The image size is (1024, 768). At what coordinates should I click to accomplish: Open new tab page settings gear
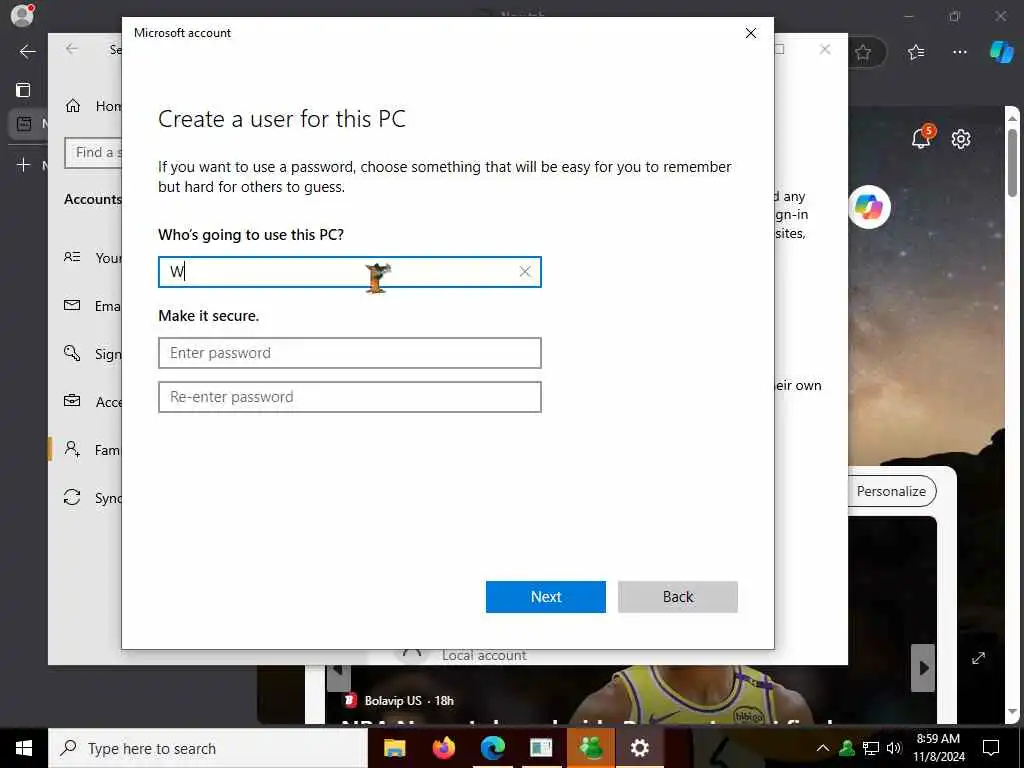[x=961, y=139]
